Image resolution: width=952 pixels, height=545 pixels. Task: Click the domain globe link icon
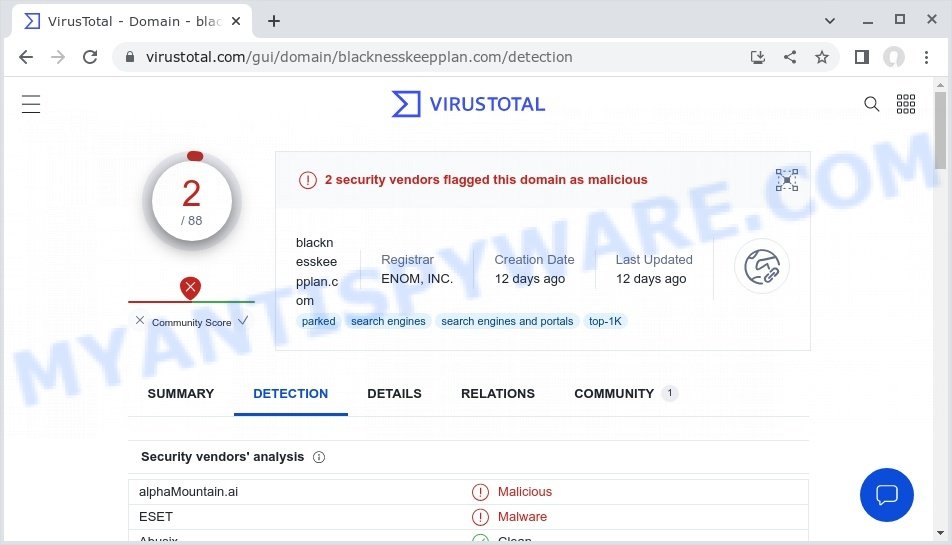[762, 266]
